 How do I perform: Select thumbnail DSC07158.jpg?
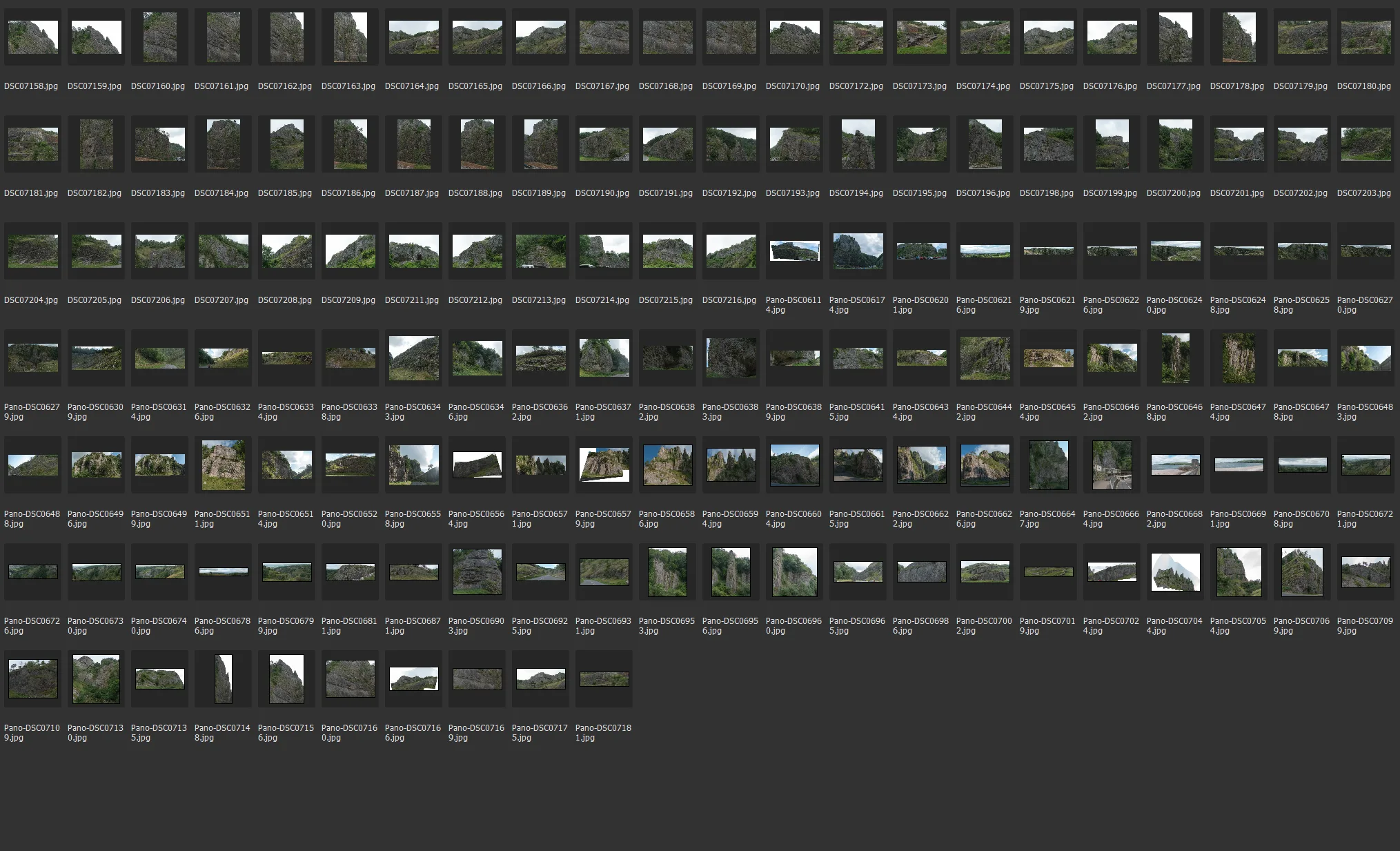[x=32, y=37]
